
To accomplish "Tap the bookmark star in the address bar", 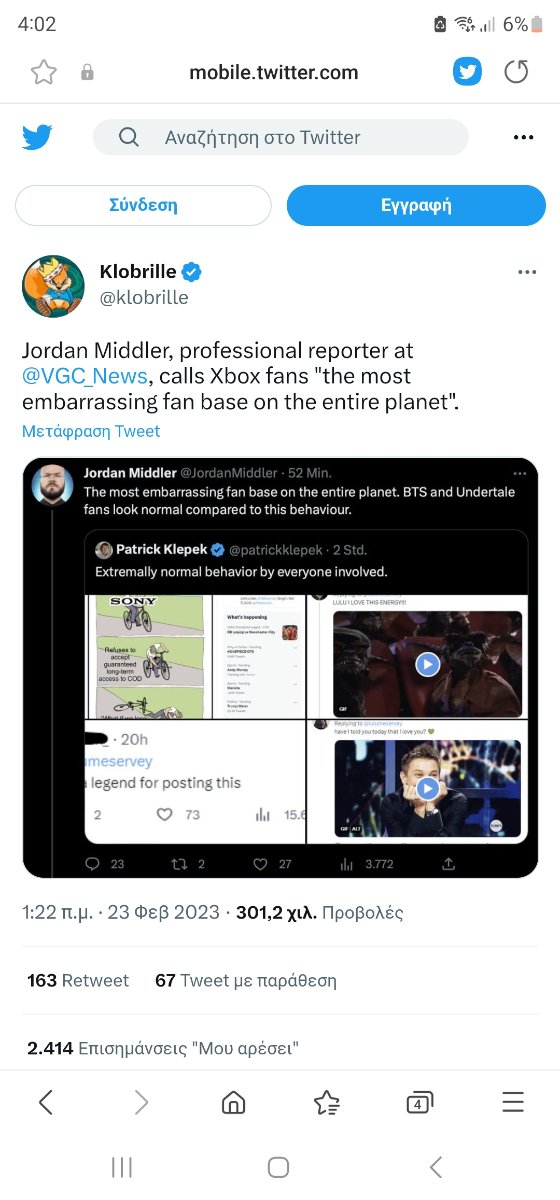I will 43,72.
